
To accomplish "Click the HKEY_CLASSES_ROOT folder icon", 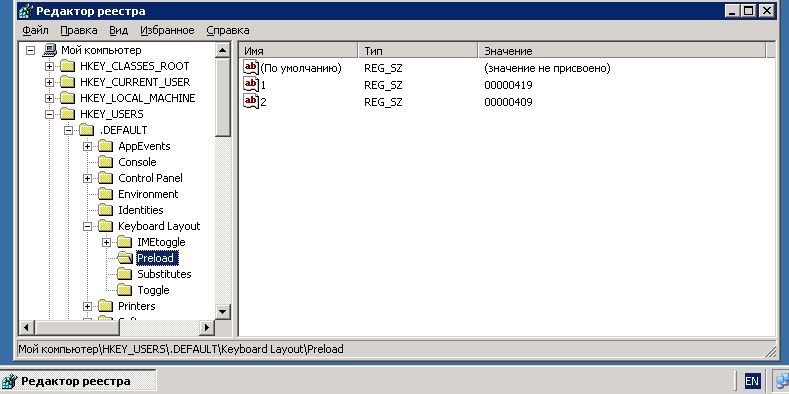I will pos(67,66).
